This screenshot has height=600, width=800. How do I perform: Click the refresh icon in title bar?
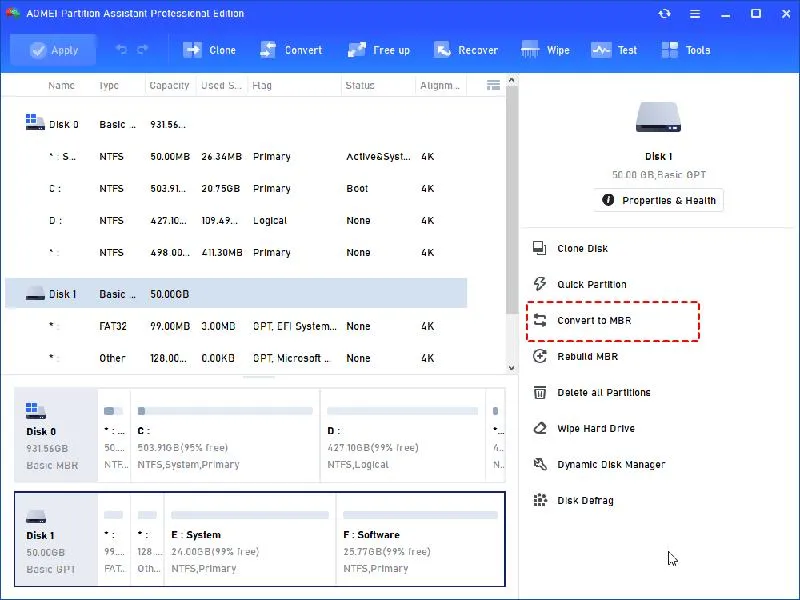point(664,14)
